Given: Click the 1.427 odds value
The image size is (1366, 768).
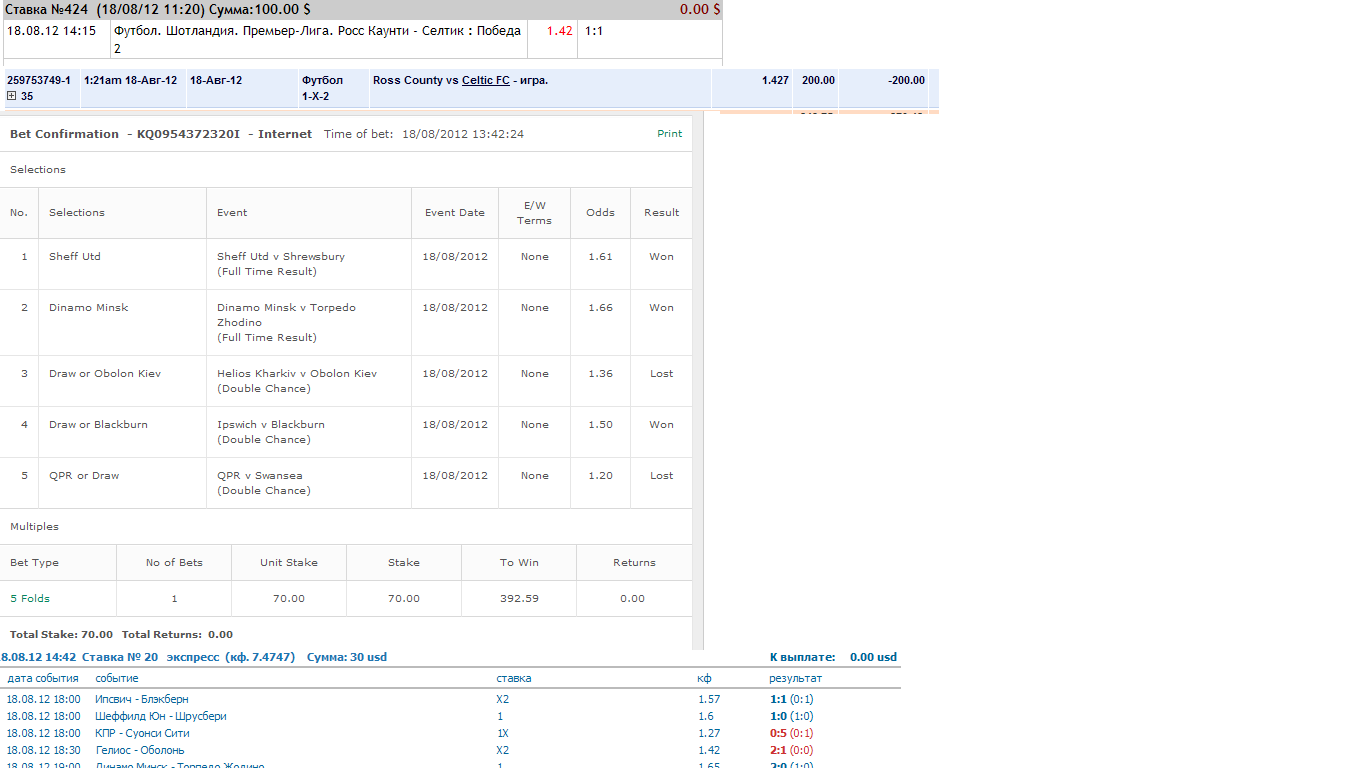Looking at the screenshot, I should pyautogui.click(x=775, y=80).
